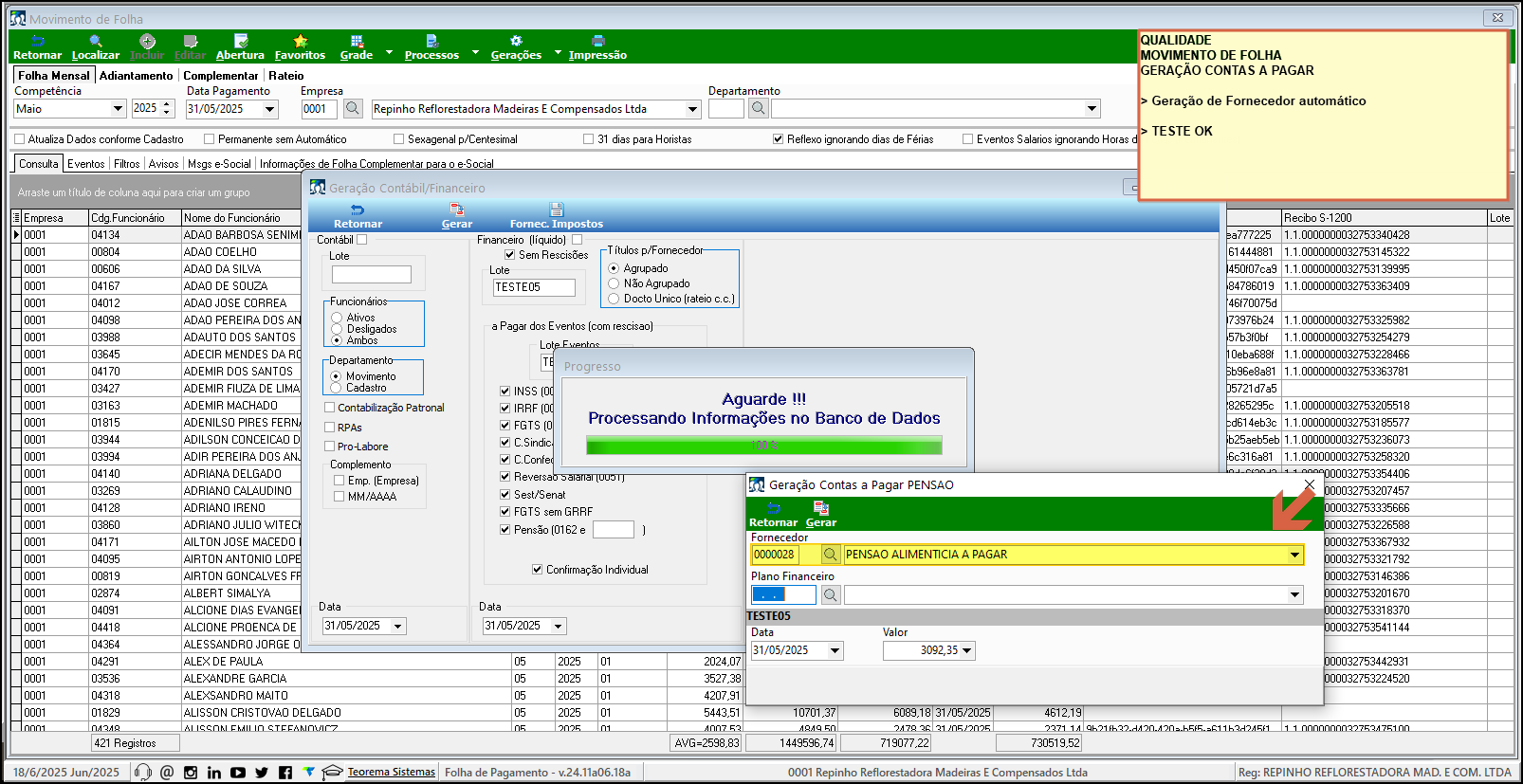The height and width of the screenshot is (784, 1523).
Task: Click the Recibo S-1200 column header
Action: pyautogui.click(x=1385, y=218)
